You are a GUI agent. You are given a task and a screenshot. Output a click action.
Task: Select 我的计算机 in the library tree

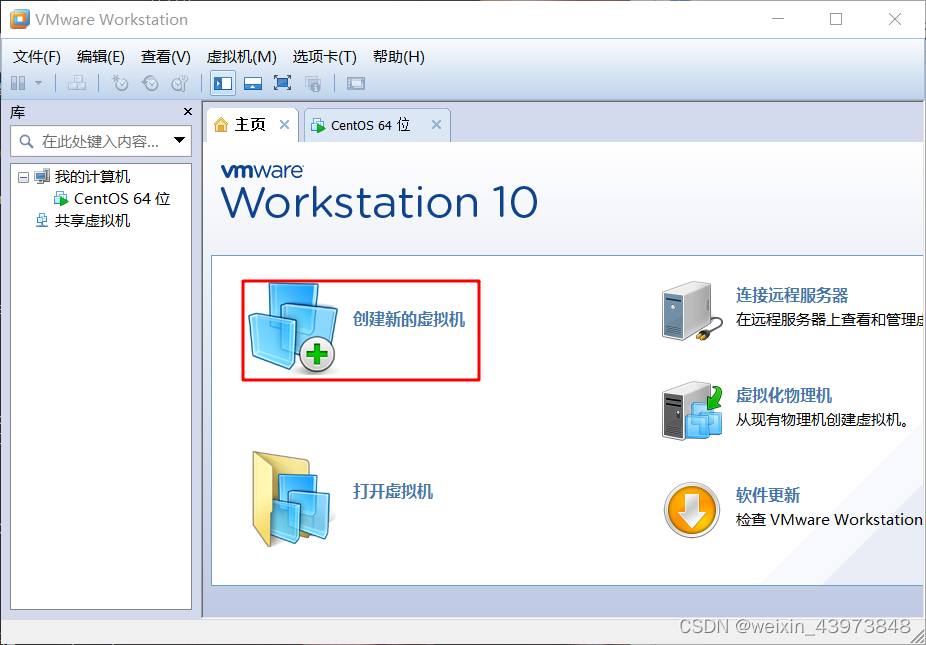pyautogui.click(x=93, y=177)
